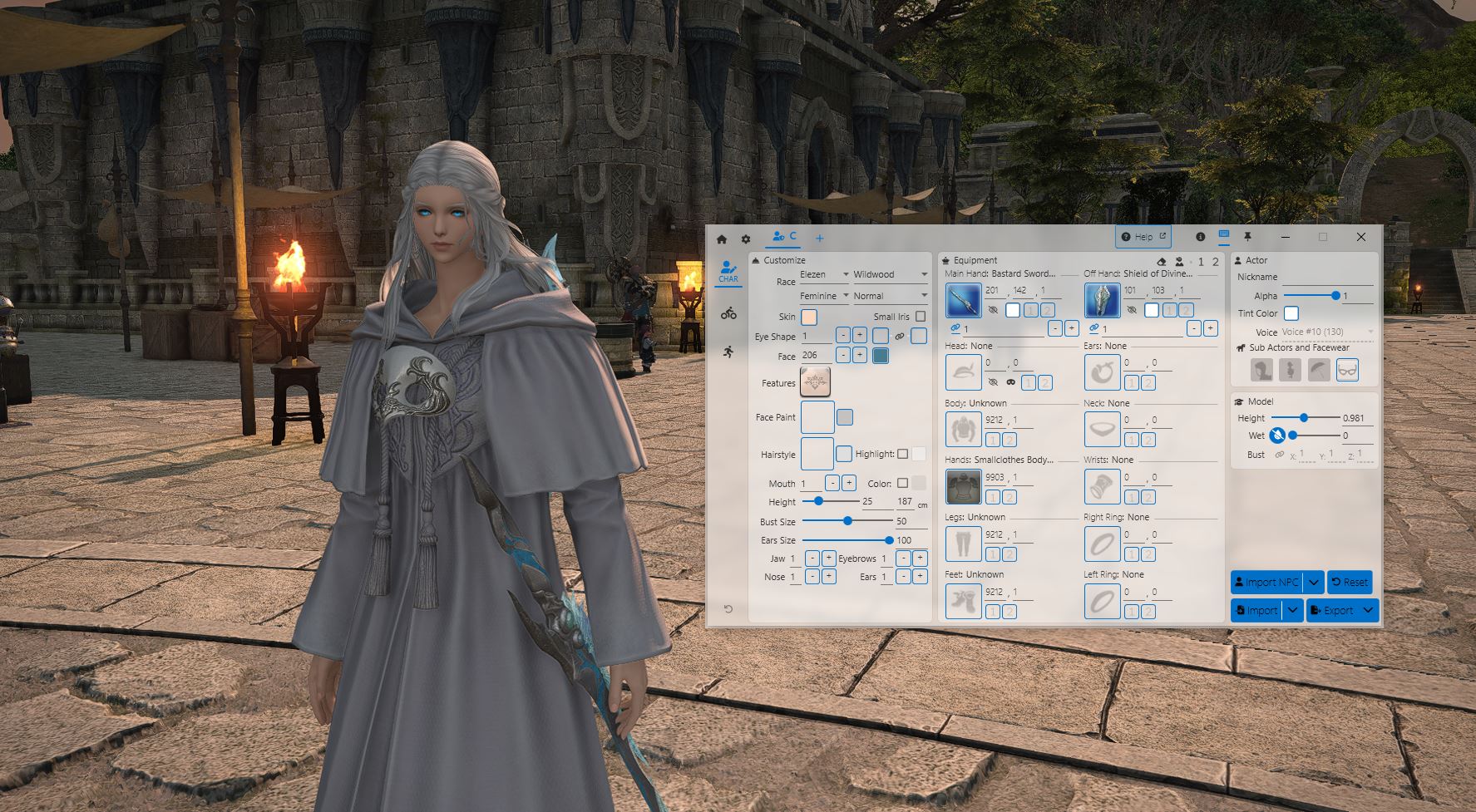Viewport: 1476px width, 812px height.
Task: Select the CHAR sidebar tab
Action: pyautogui.click(x=728, y=273)
